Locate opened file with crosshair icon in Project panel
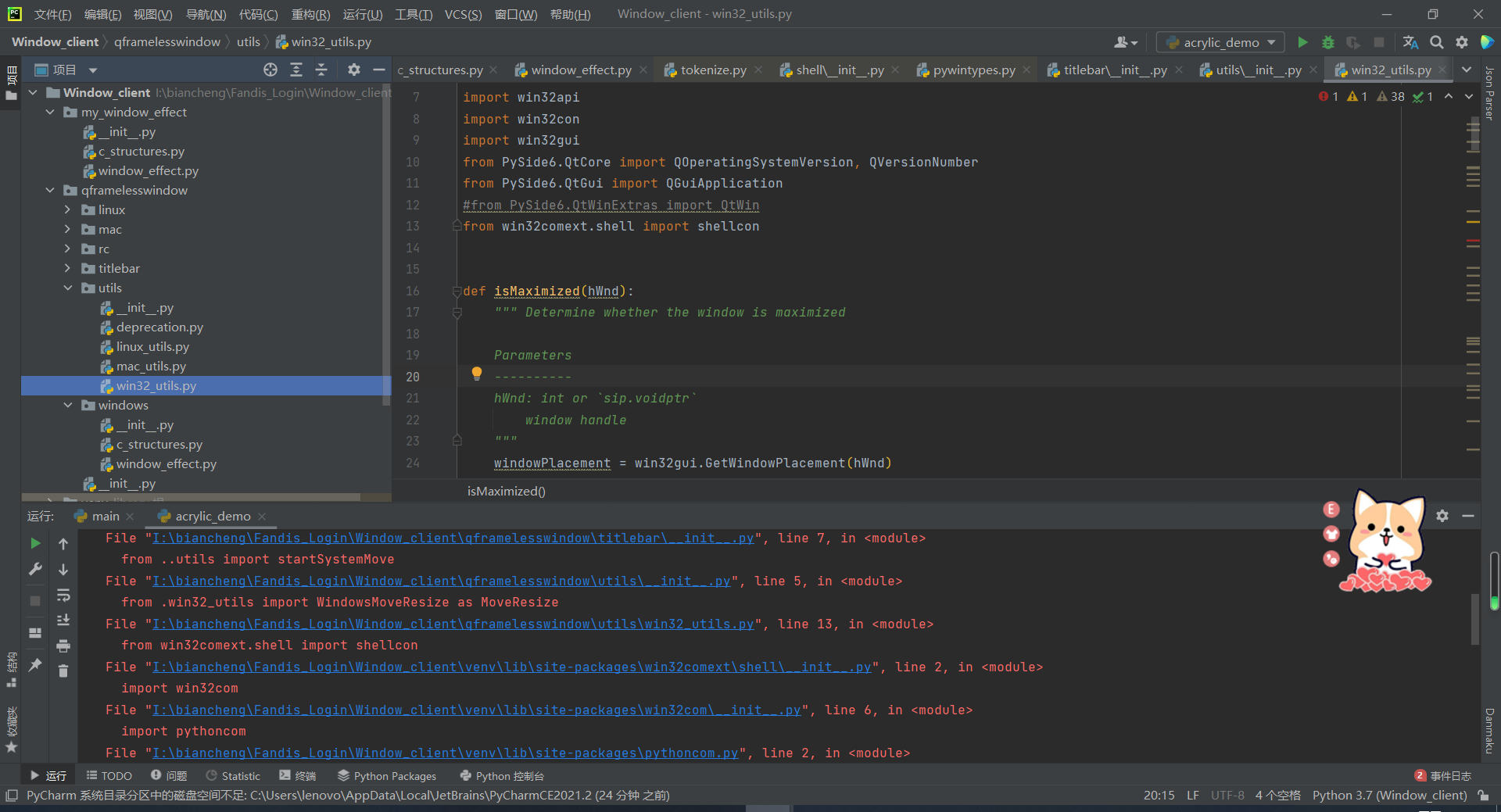Viewport: 1501px width, 812px height. (x=270, y=70)
